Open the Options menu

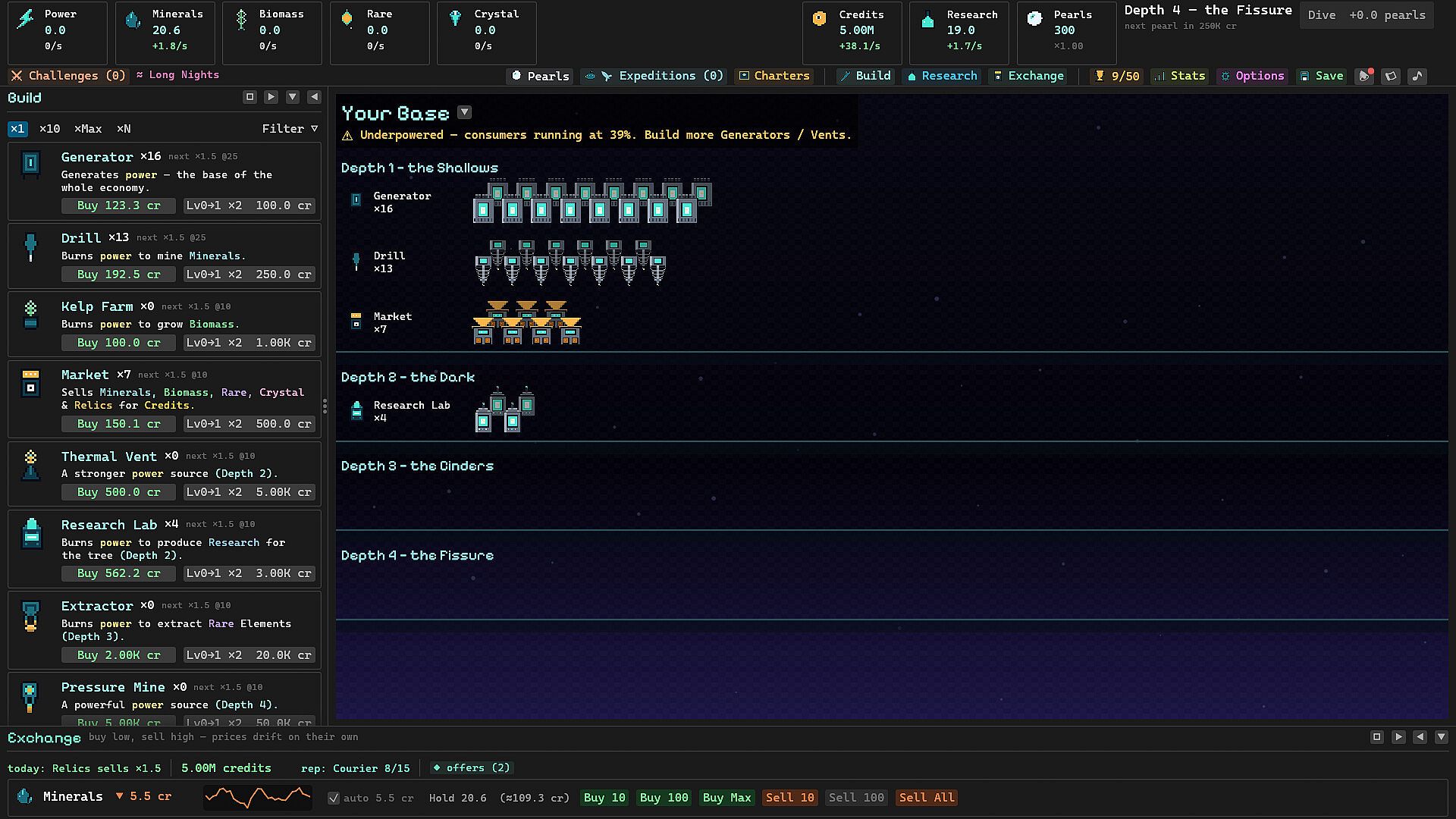1252,76
